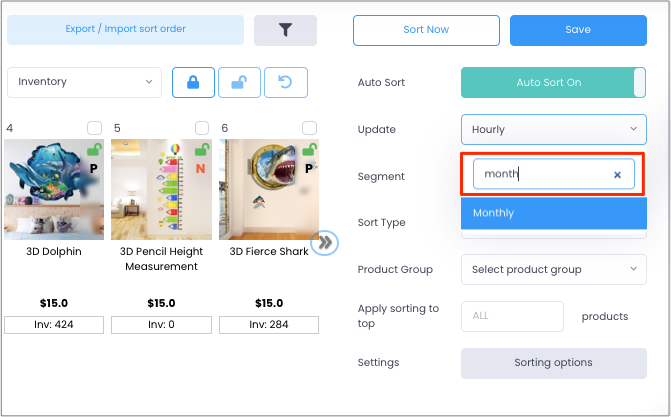Tick the checkbox for product 6
This screenshot has width=671, height=417.
pos(309,128)
